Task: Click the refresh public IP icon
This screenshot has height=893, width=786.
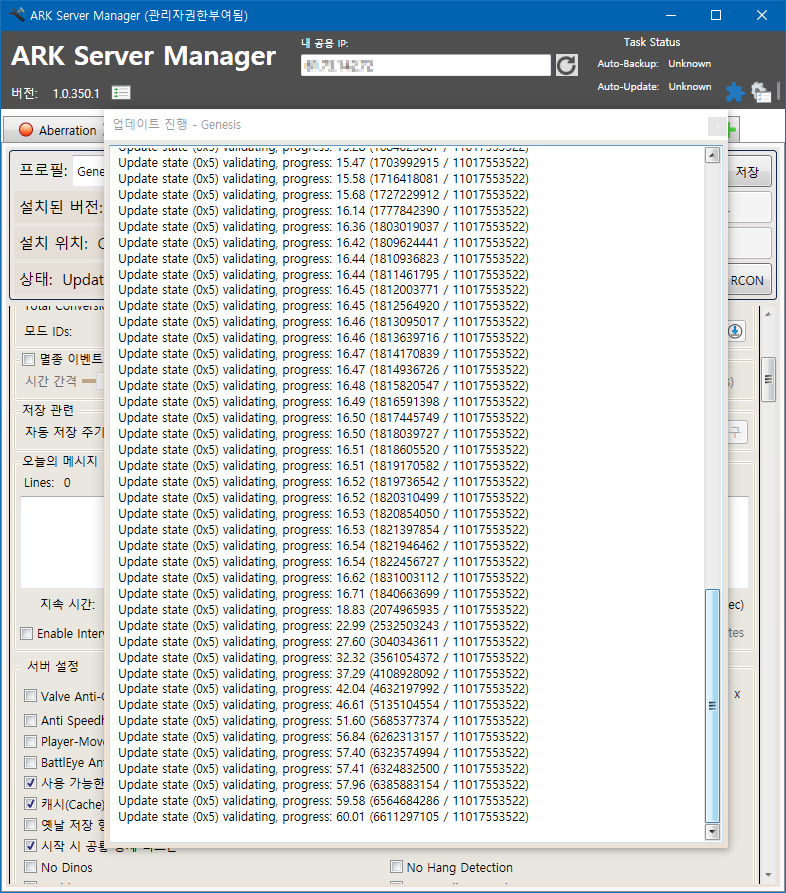Action: tap(566, 65)
